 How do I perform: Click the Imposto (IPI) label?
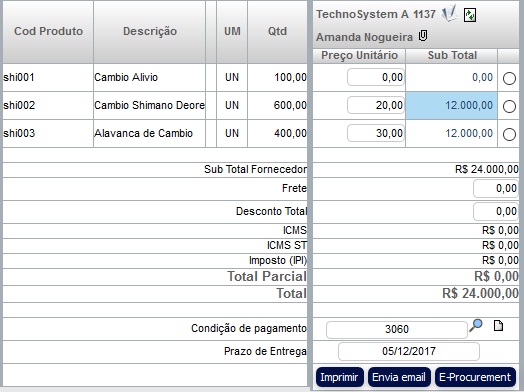[278, 260]
